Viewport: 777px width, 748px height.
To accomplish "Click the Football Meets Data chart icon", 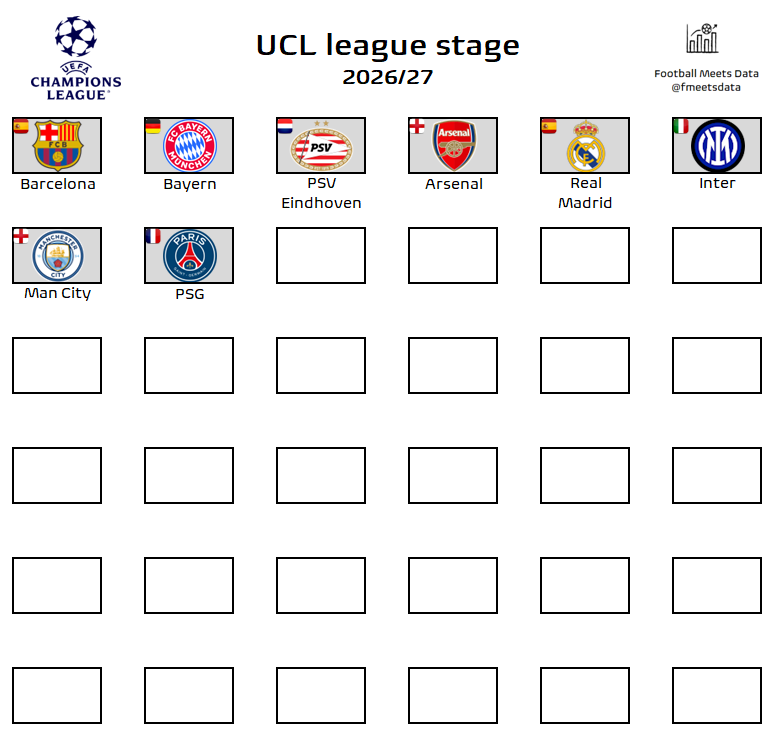I will (x=702, y=39).
